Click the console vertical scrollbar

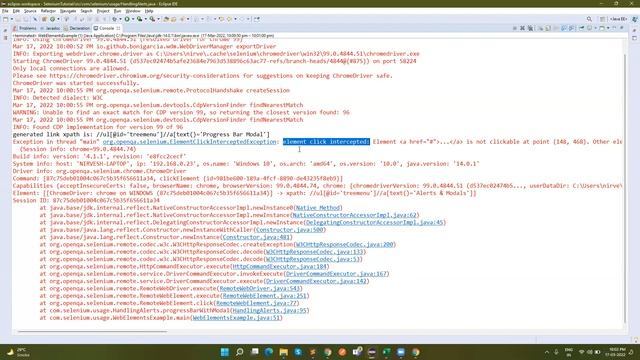[624, 188]
